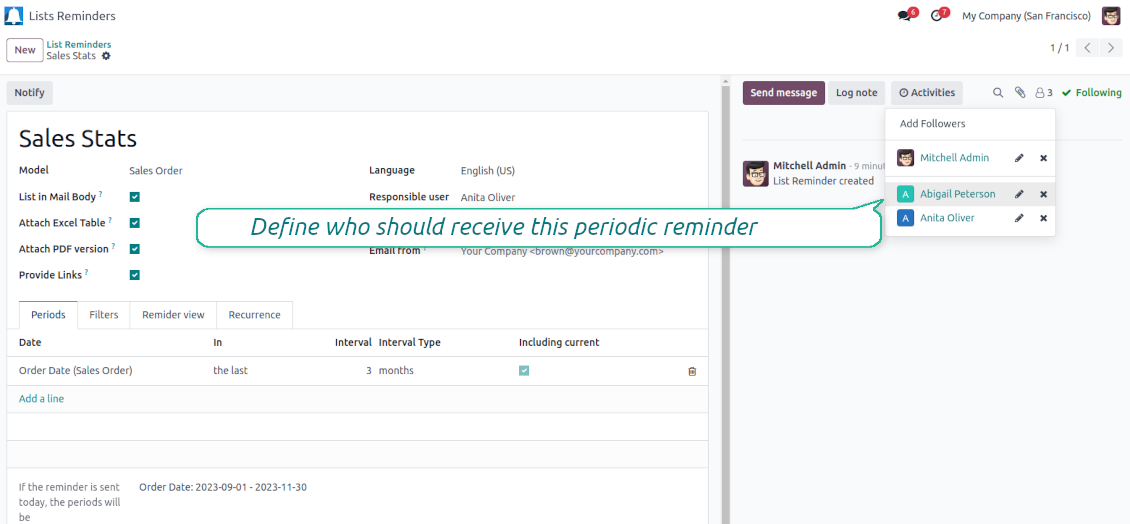Image resolution: width=1130 pixels, height=524 pixels.
Task: Go to the next record arrow
Action: click(1111, 48)
